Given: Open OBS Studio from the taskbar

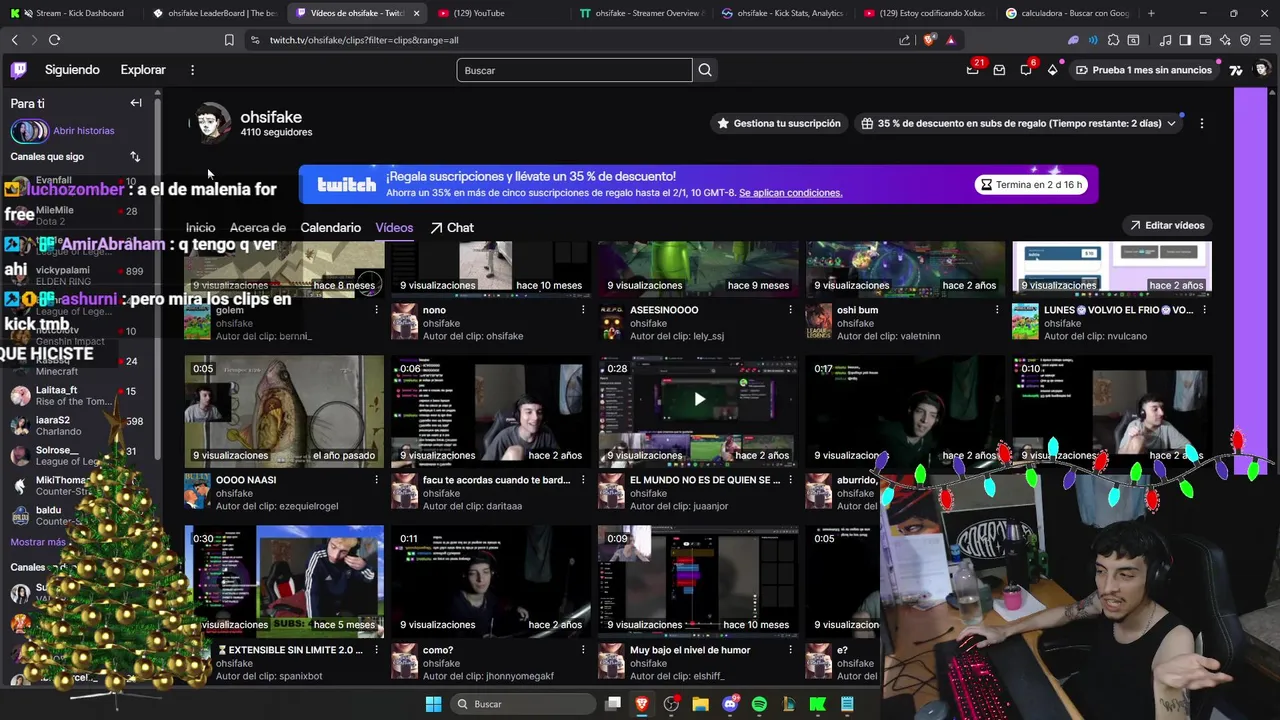Looking at the screenshot, I should [671, 704].
